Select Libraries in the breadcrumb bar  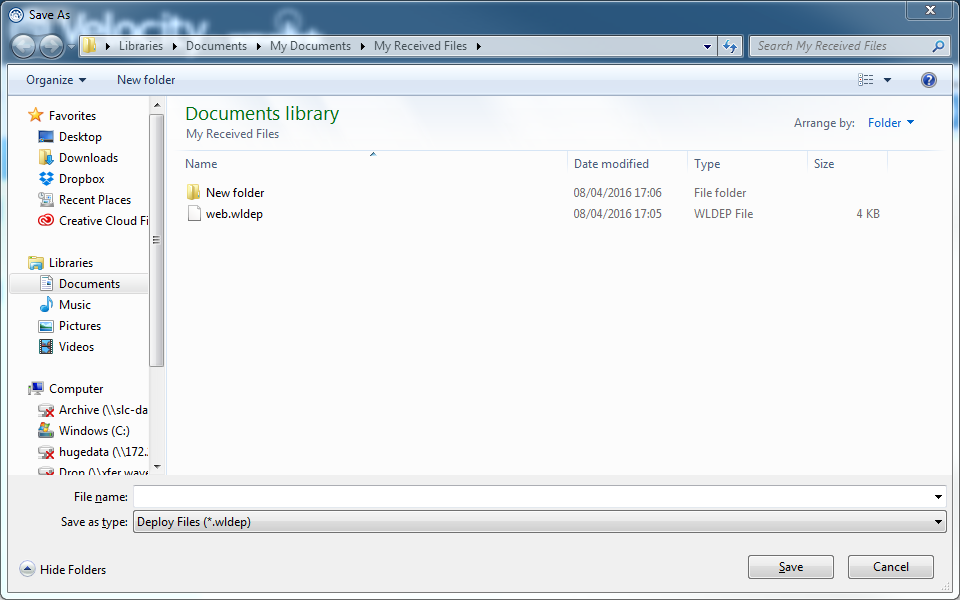tap(140, 45)
